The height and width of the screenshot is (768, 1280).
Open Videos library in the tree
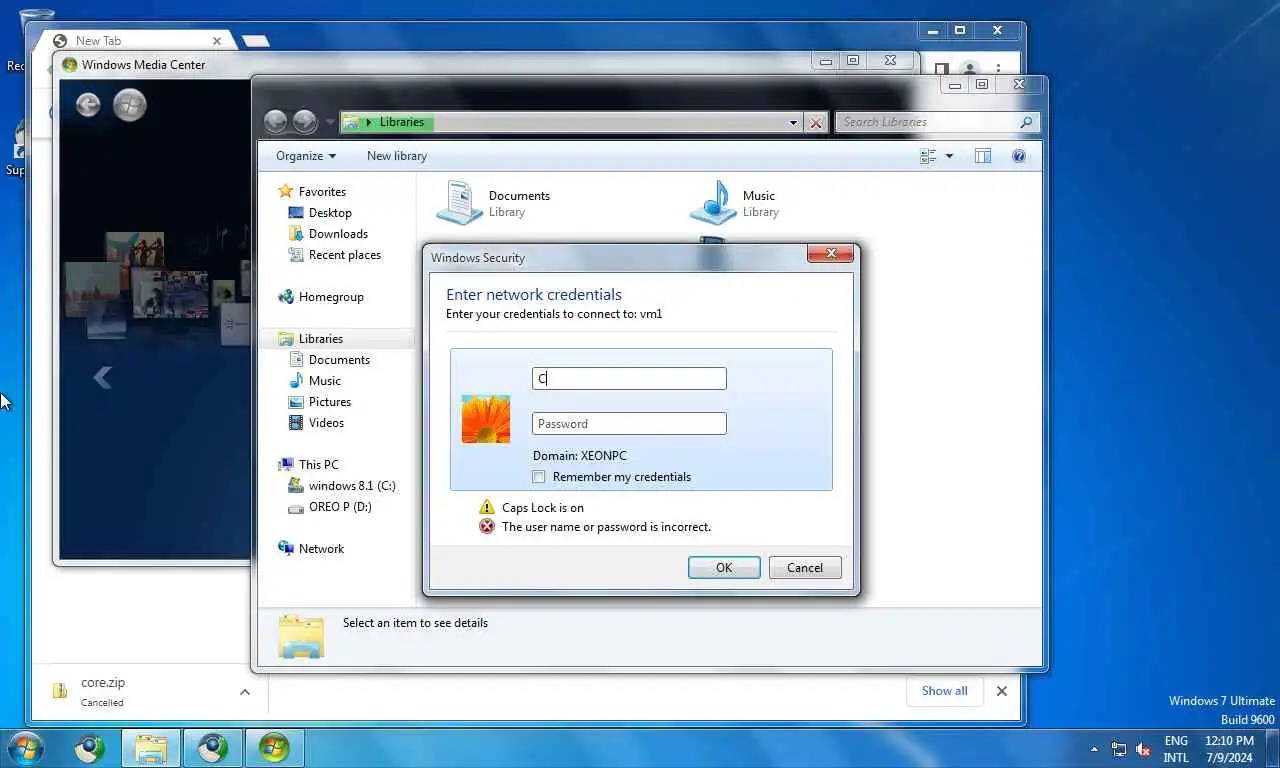click(x=326, y=423)
